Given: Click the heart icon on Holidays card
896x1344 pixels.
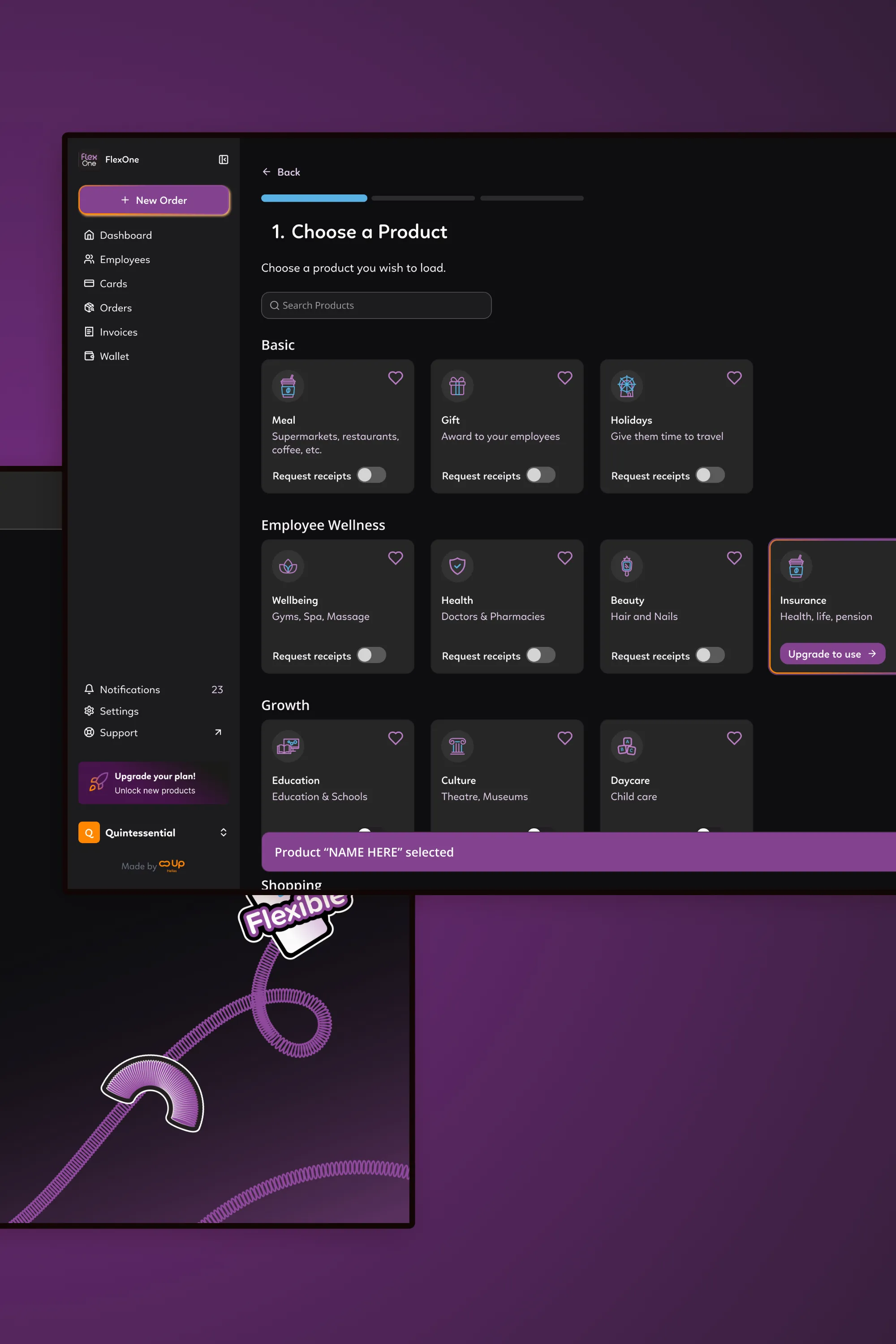Looking at the screenshot, I should click(x=734, y=378).
